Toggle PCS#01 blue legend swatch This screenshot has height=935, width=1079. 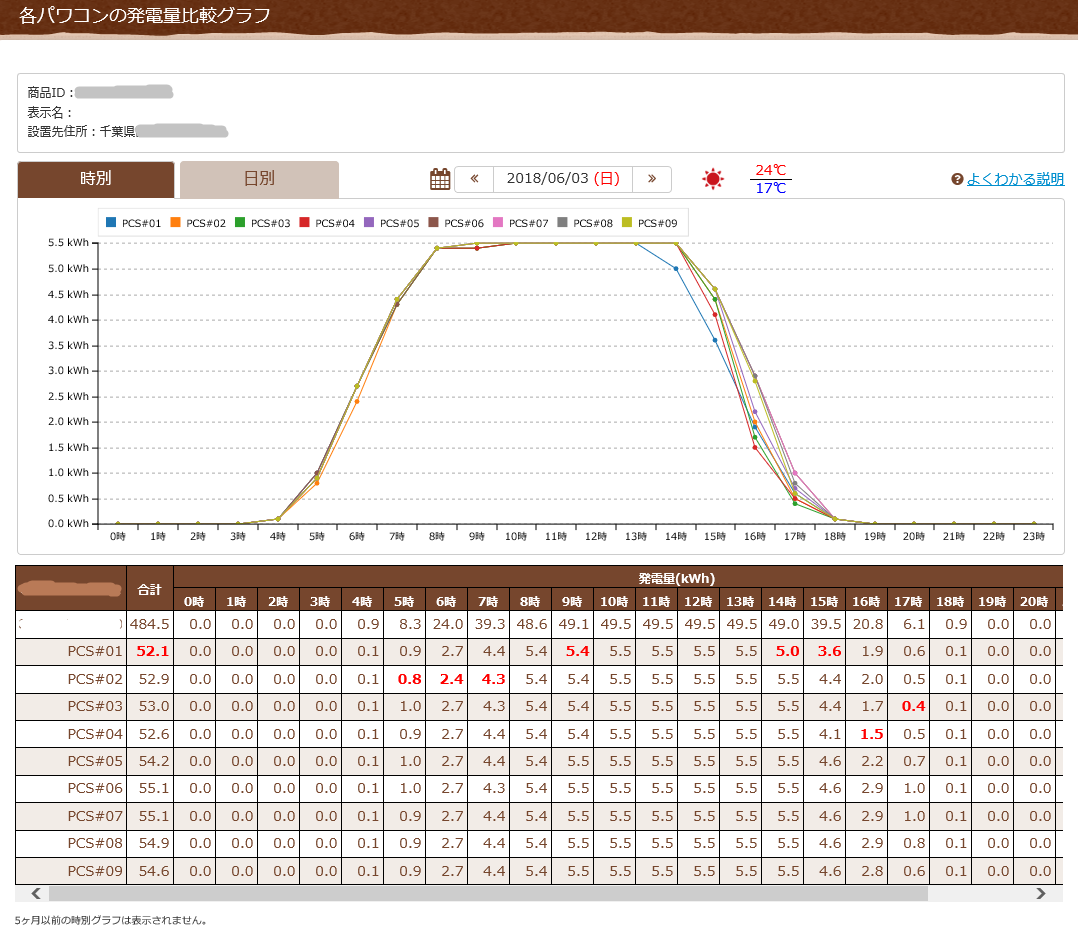pyautogui.click(x=111, y=222)
